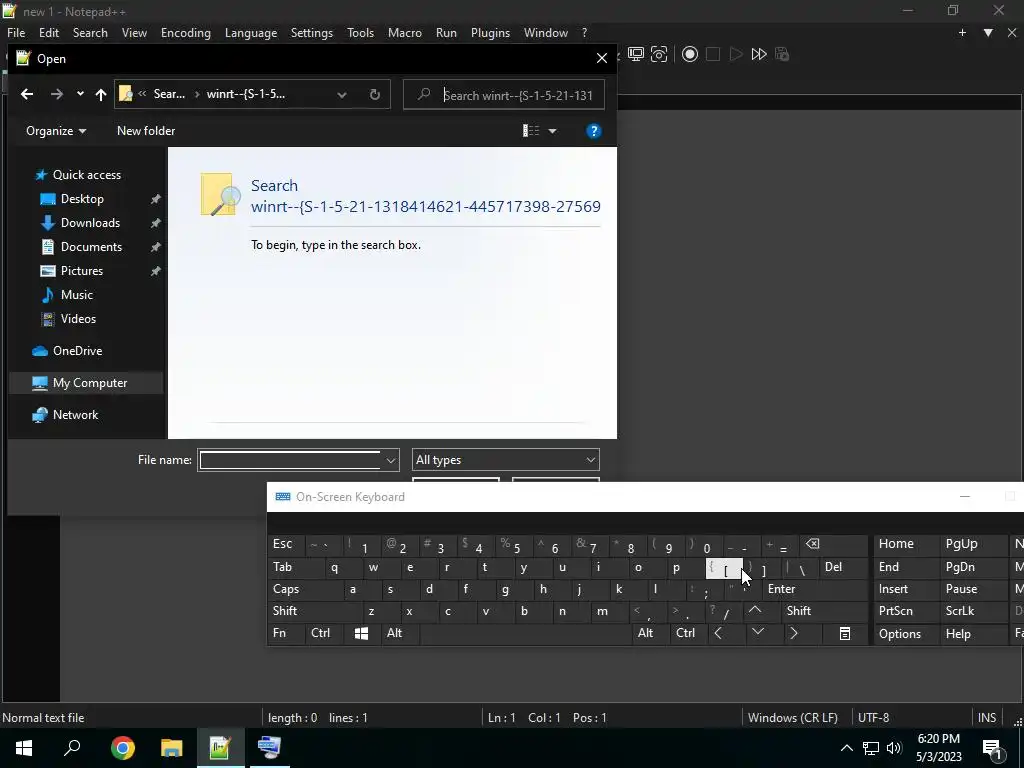Open File Explorer from the taskbar
Screen dimensions: 1024x768
[x=171, y=748]
